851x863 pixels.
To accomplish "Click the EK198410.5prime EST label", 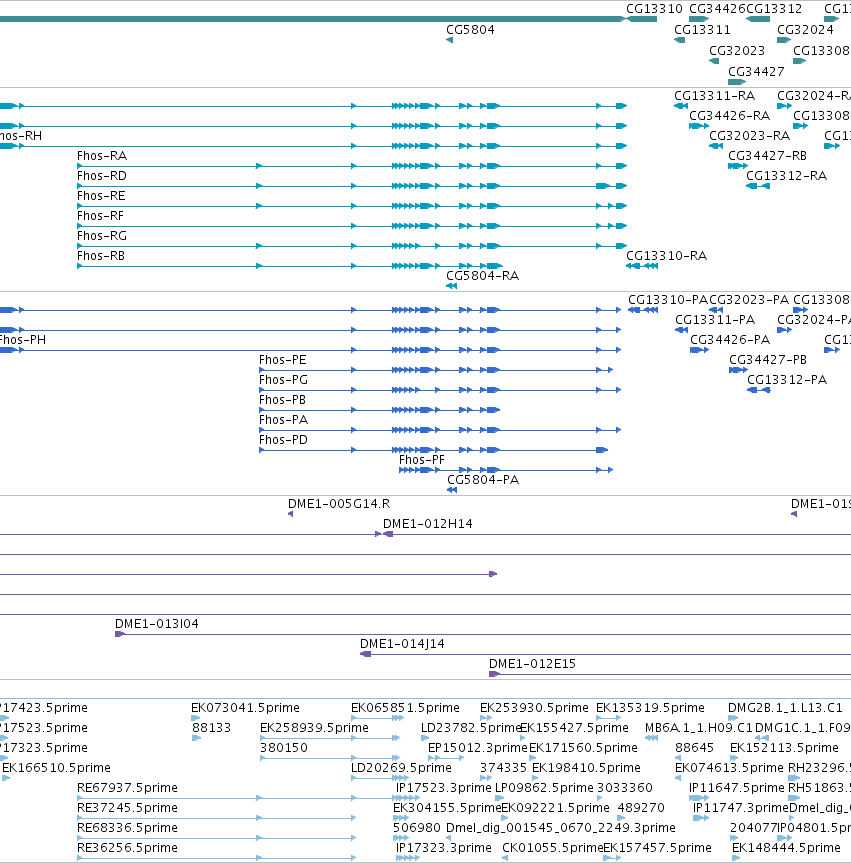I will click(x=586, y=768).
